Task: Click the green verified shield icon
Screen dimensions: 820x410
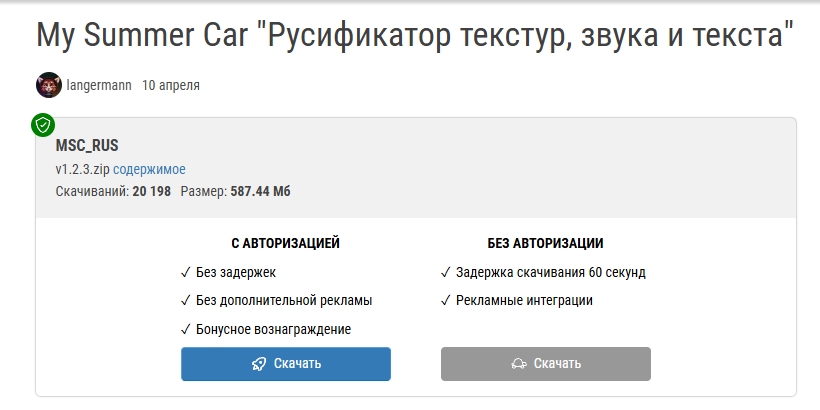Action: (43, 125)
